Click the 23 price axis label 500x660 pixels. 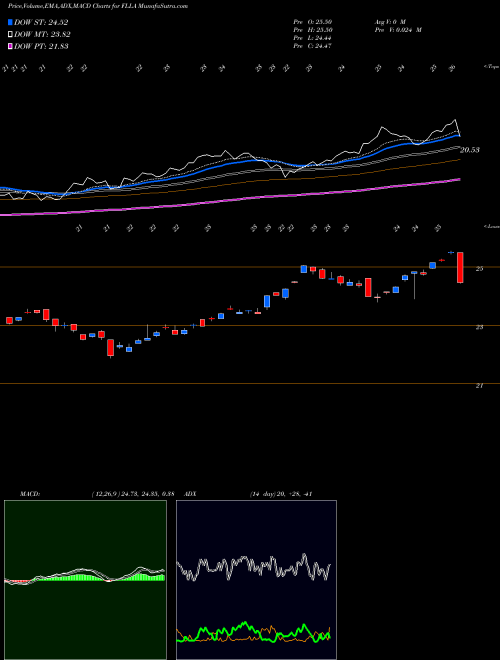[479, 327]
